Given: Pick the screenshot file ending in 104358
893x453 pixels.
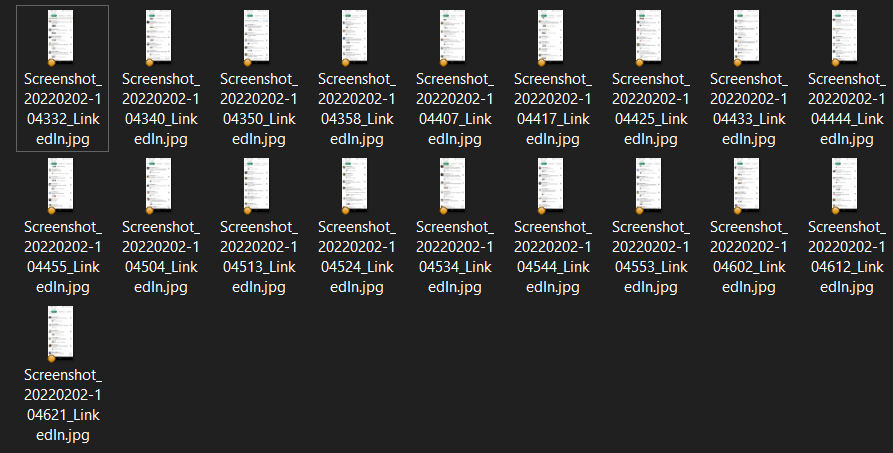Looking at the screenshot, I should pos(356,37).
